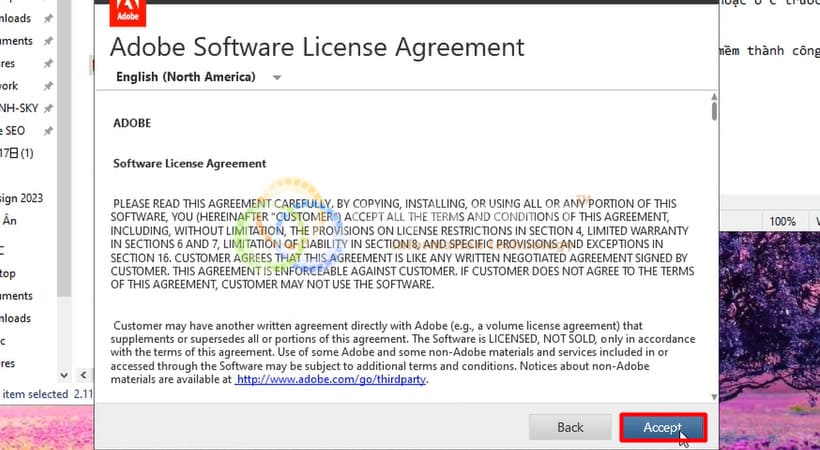This screenshot has width=820, height=450.
Task: Open the adobe.com/go/thirdparty link
Action: pyautogui.click(x=331, y=379)
